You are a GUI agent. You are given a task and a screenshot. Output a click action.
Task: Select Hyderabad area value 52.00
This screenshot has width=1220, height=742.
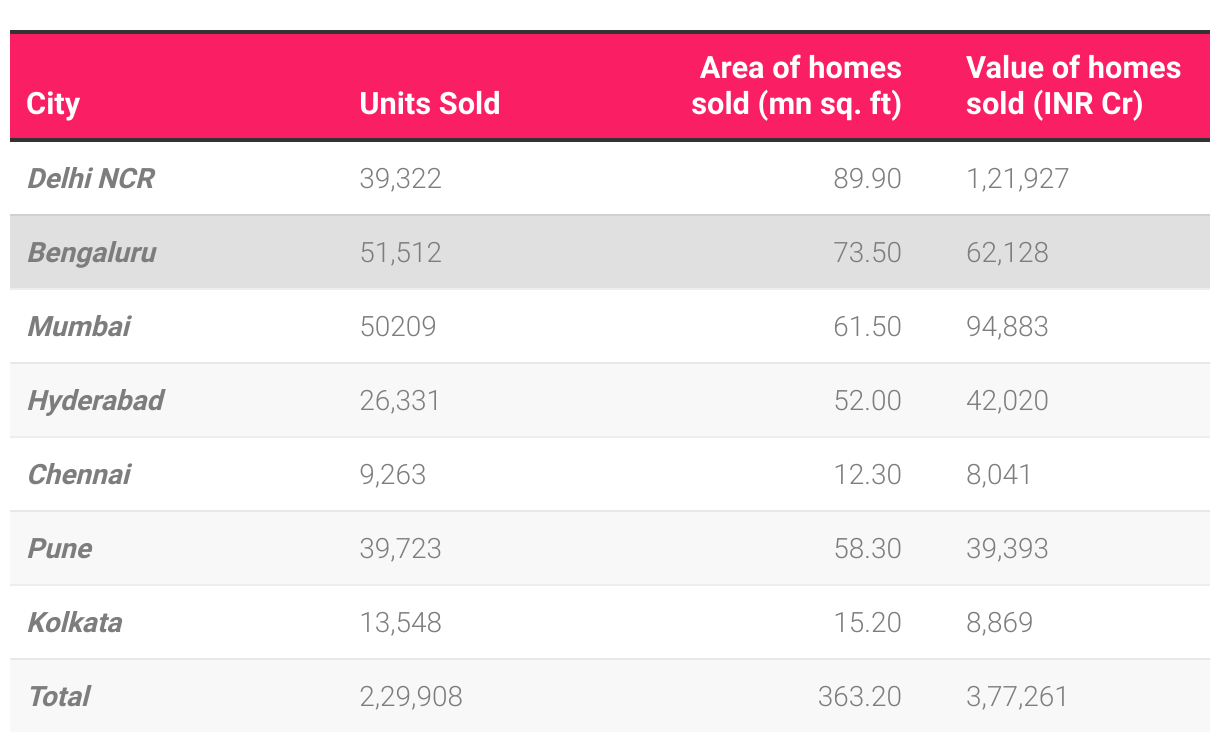tap(867, 400)
